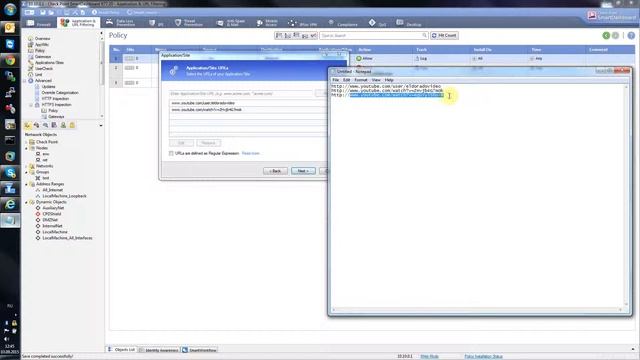This screenshot has width=640, height=360.
Task: Click the Back button in wizard
Action: 275,171
